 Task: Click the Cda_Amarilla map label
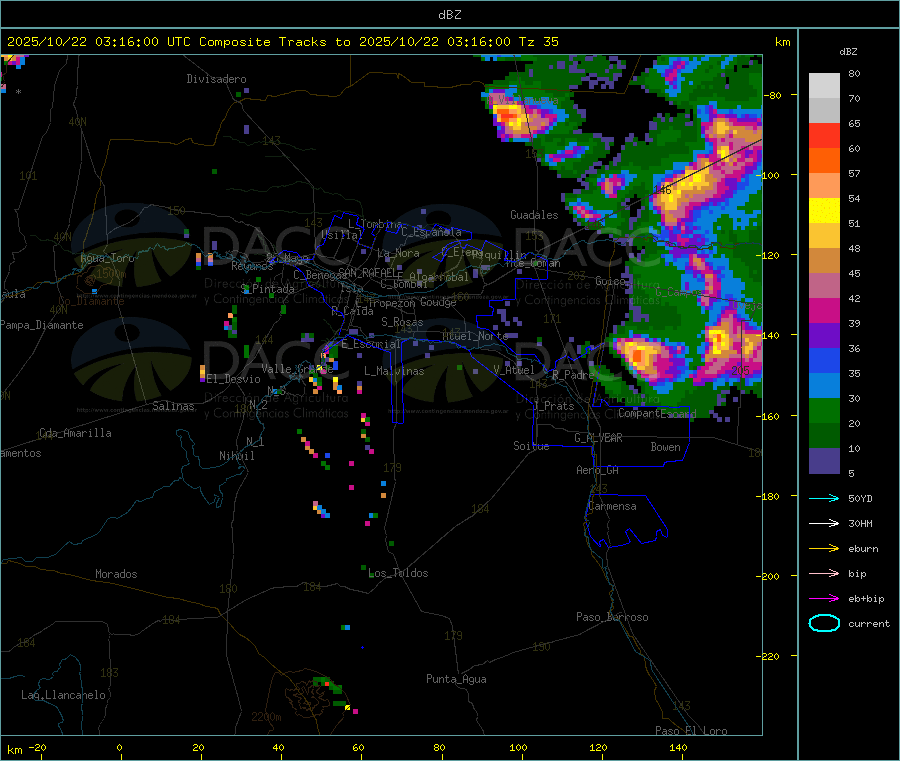tap(75, 433)
